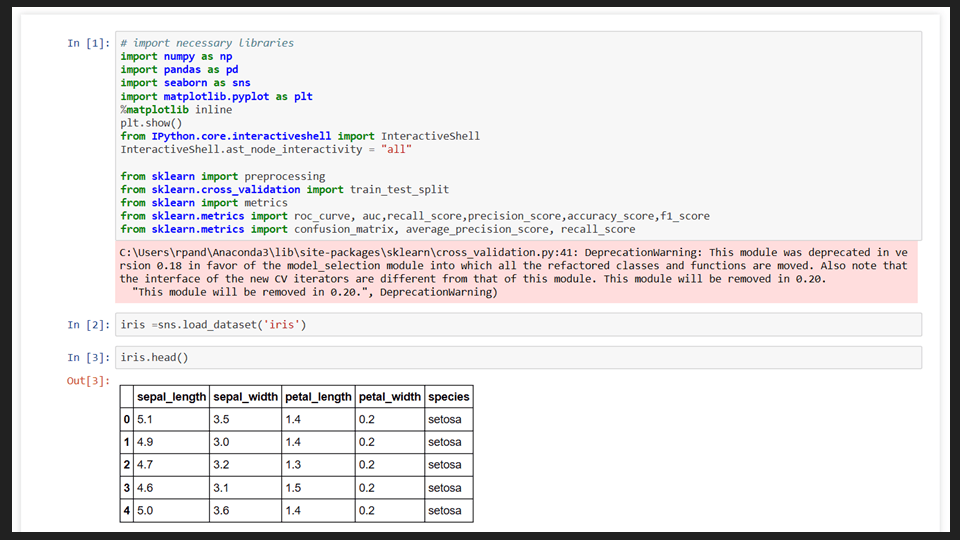Click the petal_width column header
Viewport: 960px width, 540px height.
pos(390,397)
